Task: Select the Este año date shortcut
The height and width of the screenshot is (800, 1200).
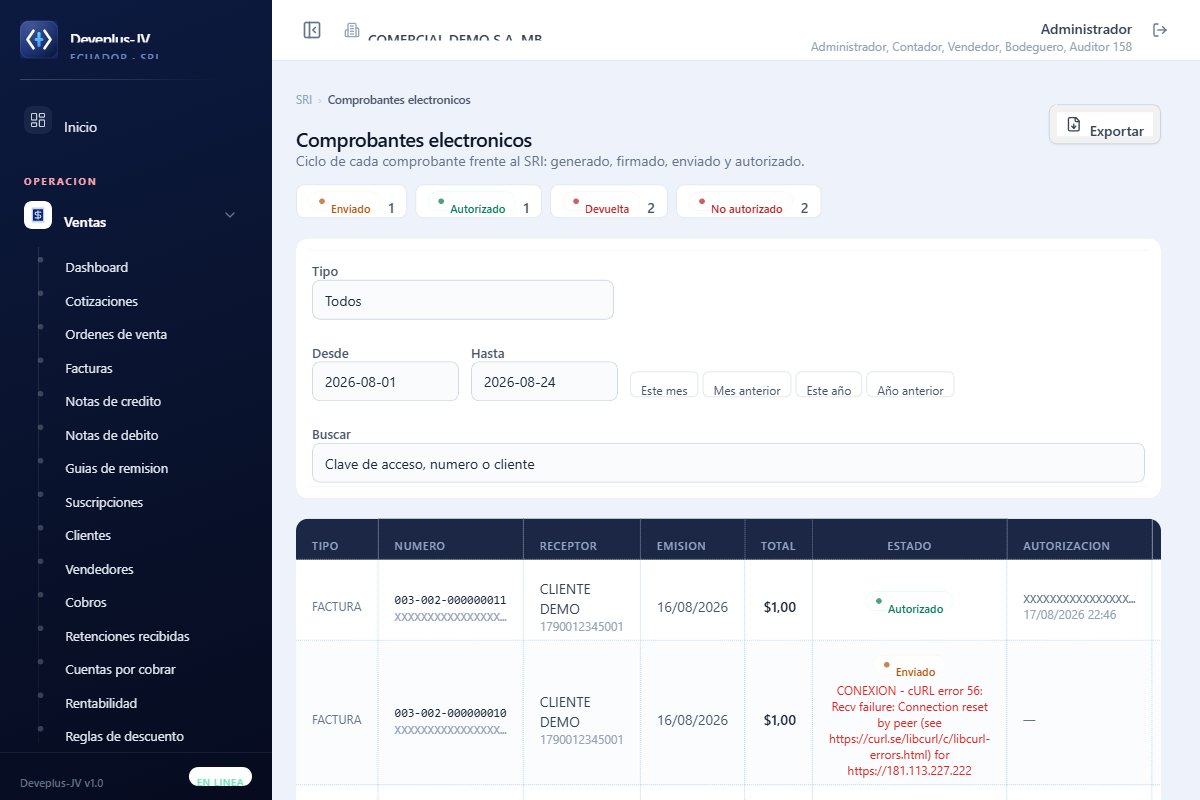Action: [x=829, y=385]
